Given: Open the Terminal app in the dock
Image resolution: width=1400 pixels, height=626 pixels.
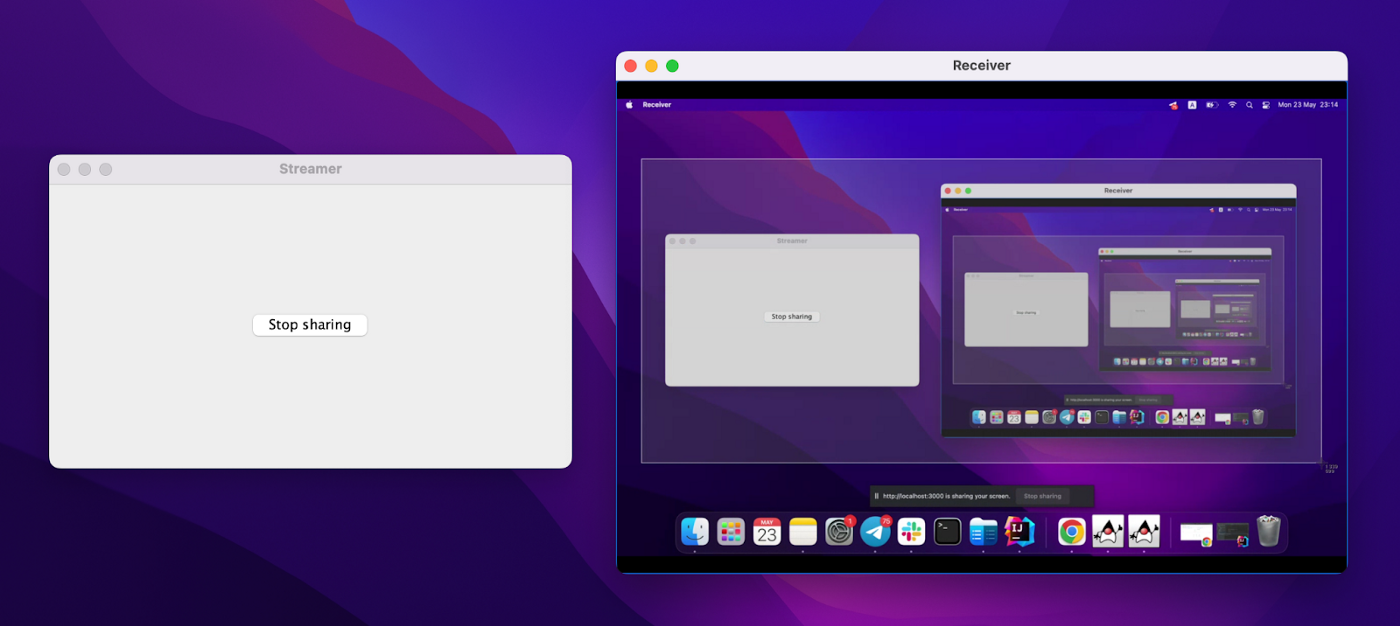Looking at the screenshot, I should 947,531.
